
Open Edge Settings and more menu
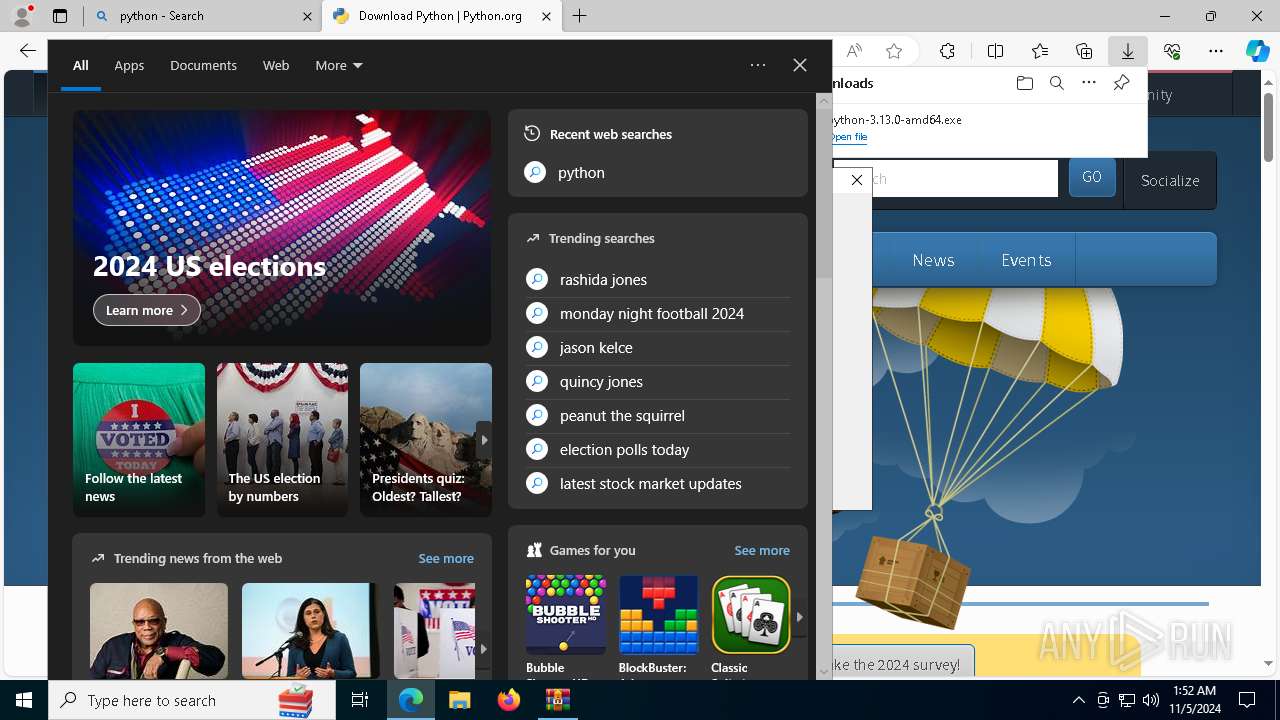1216,51
